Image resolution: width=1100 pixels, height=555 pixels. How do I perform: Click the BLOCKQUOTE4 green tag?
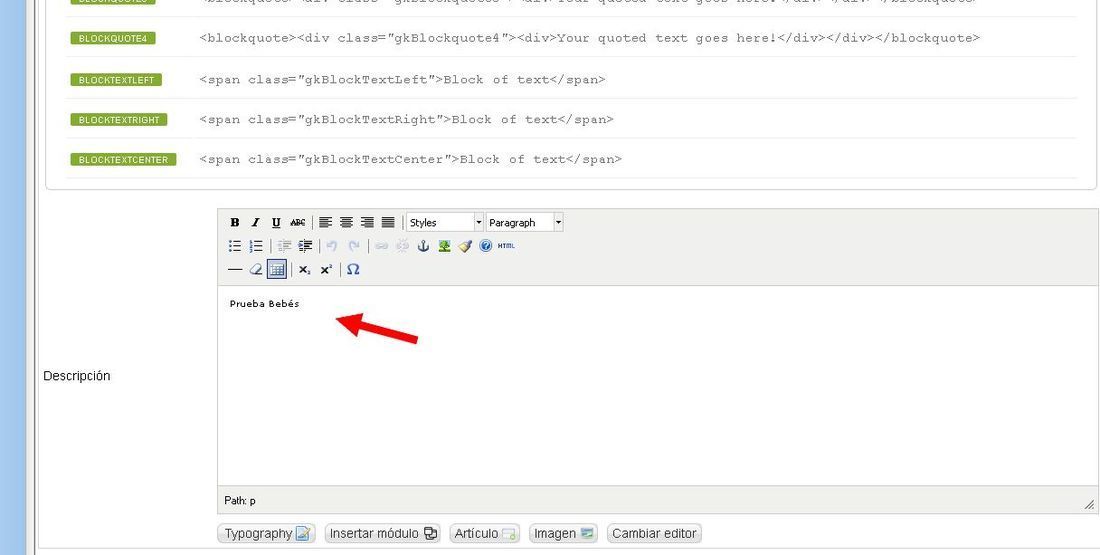pyautogui.click(x=113, y=38)
